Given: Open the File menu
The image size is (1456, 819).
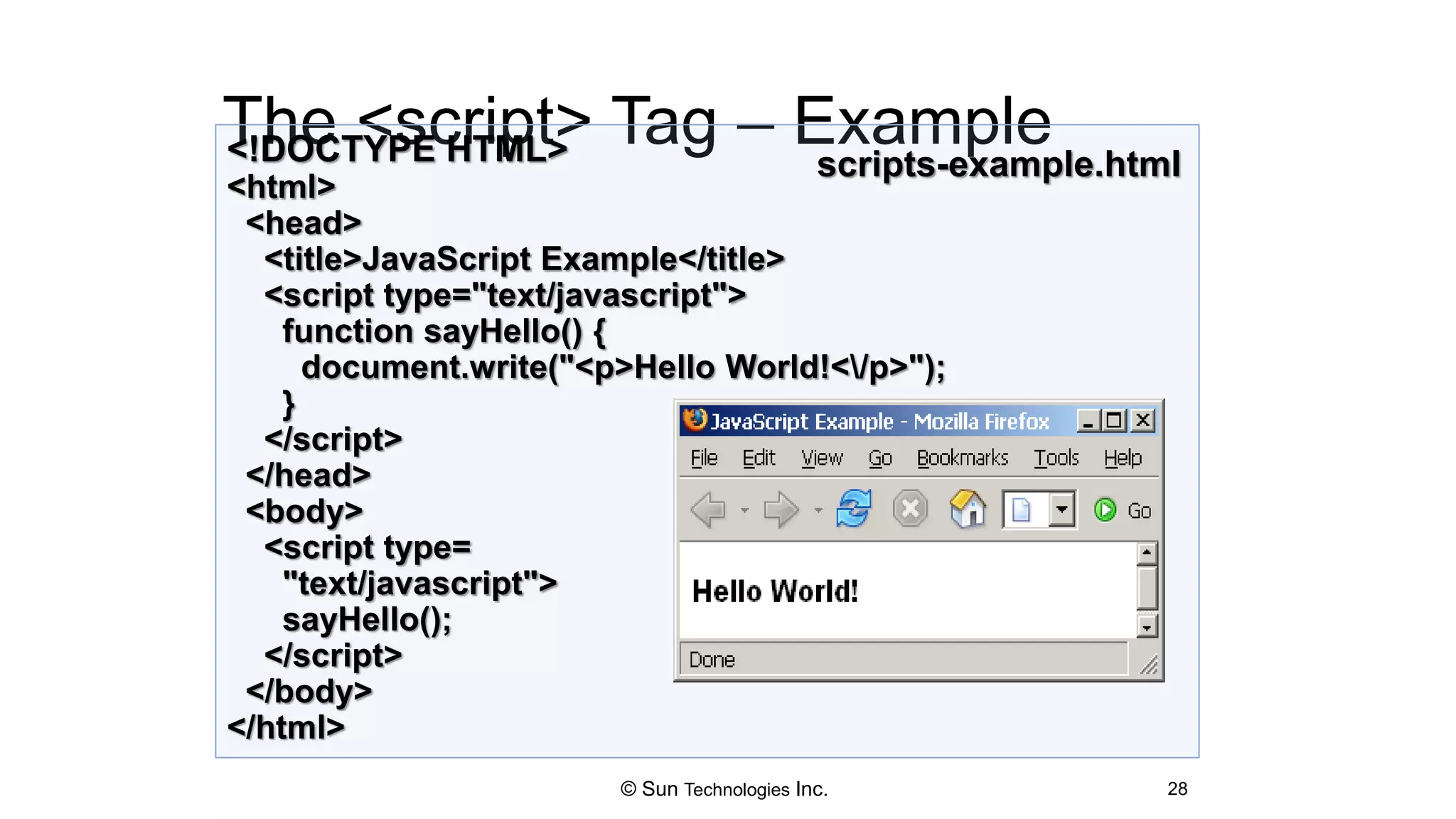Looking at the screenshot, I should [704, 458].
